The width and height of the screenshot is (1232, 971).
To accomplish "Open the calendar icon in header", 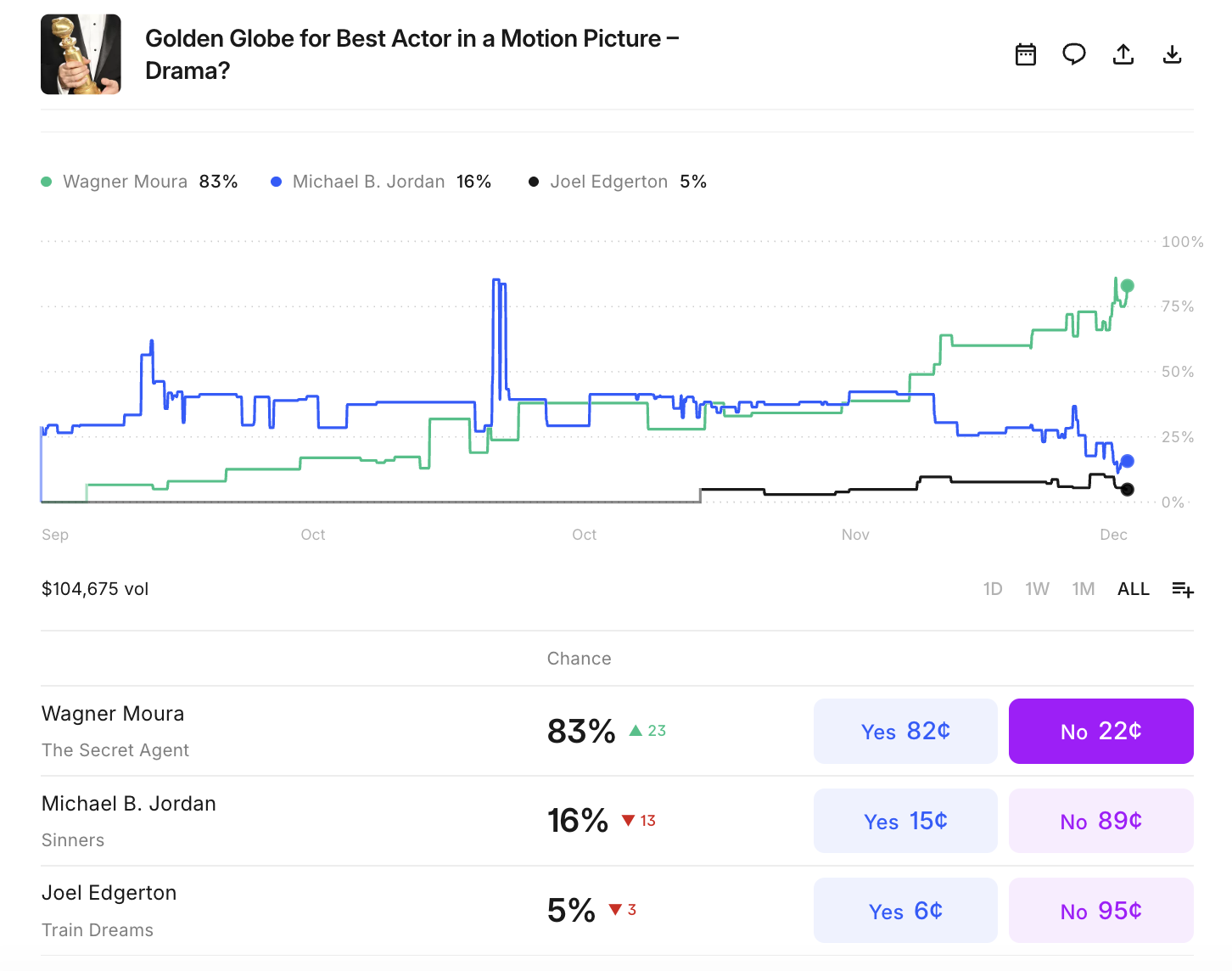I will pos(1026,55).
